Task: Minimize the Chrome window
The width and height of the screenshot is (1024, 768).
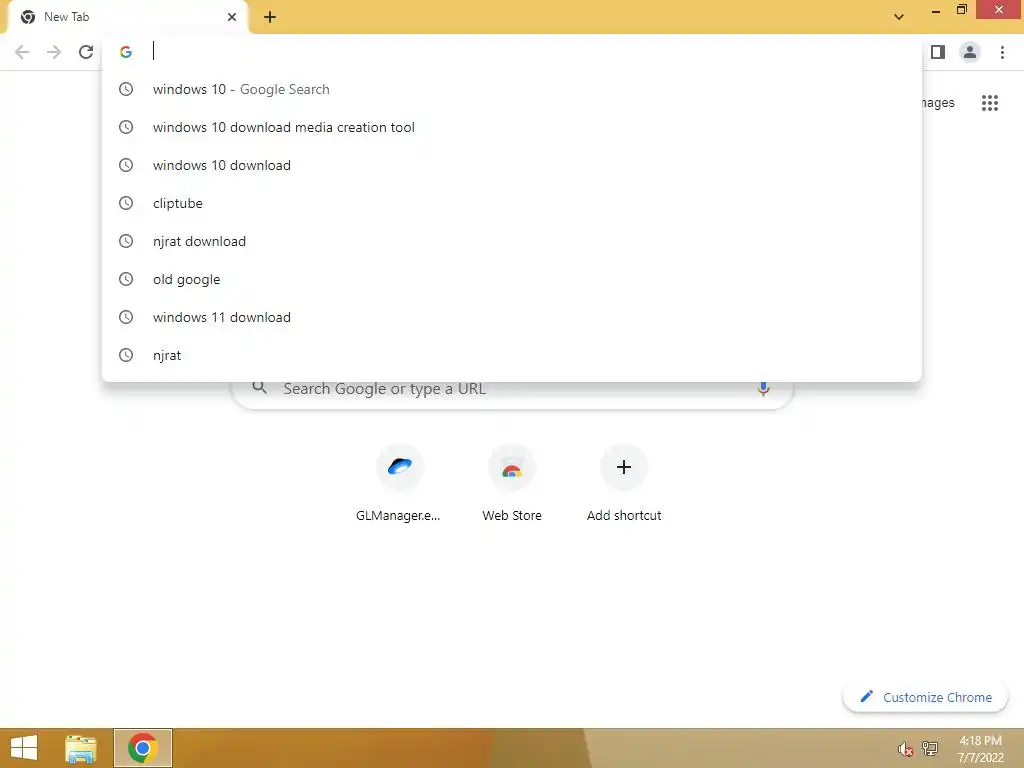Action: tap(936, 10)
